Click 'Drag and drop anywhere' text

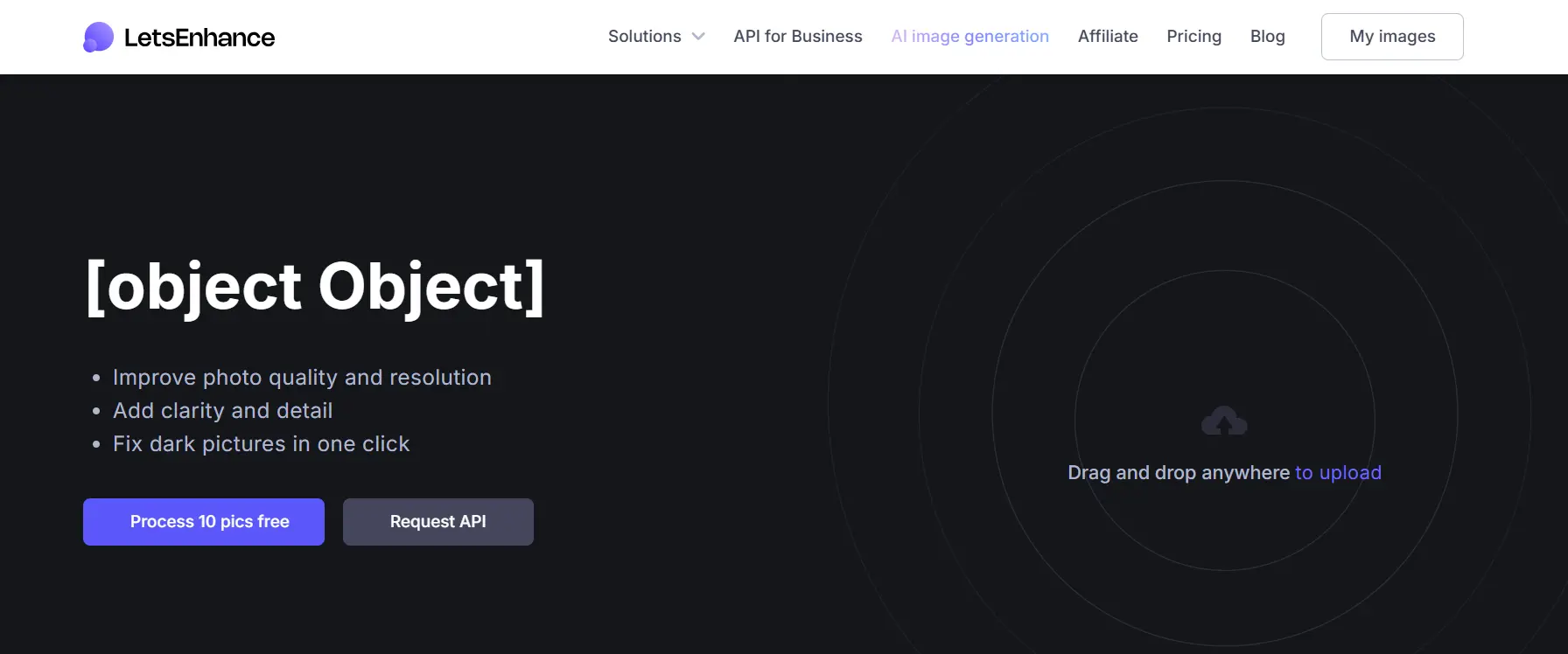click(1179, 473)
